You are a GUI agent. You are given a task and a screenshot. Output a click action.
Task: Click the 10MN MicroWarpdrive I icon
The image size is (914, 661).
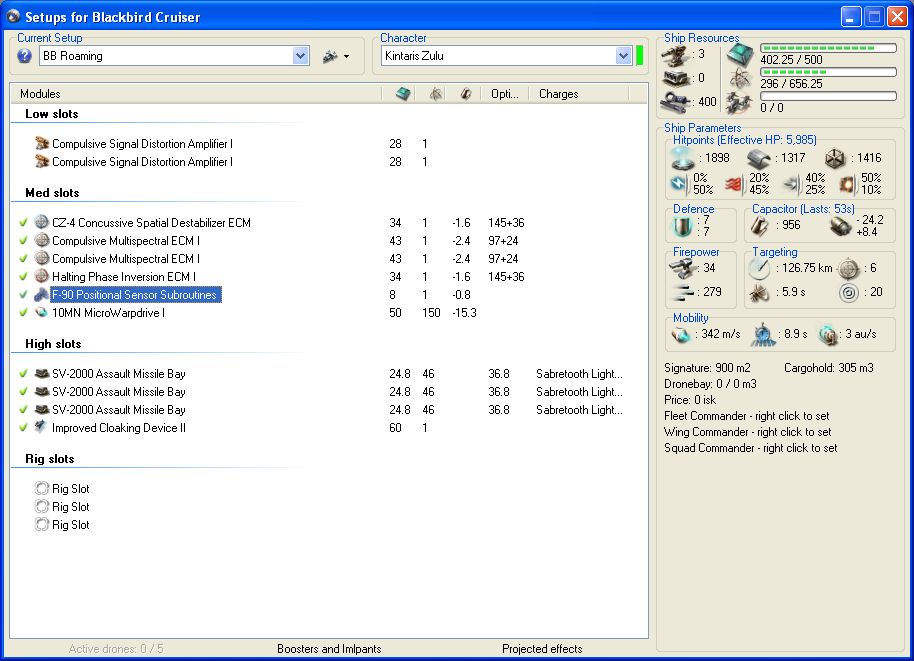coord(41,312)
